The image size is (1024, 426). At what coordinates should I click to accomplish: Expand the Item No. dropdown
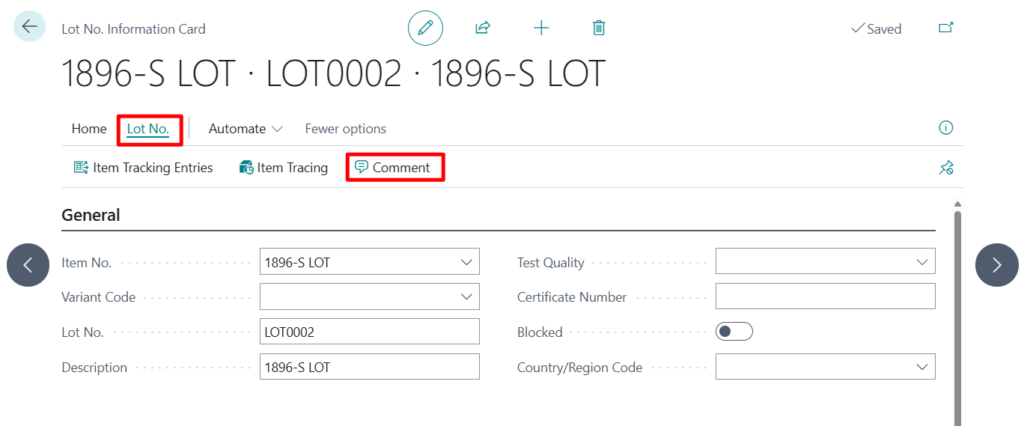466,262
